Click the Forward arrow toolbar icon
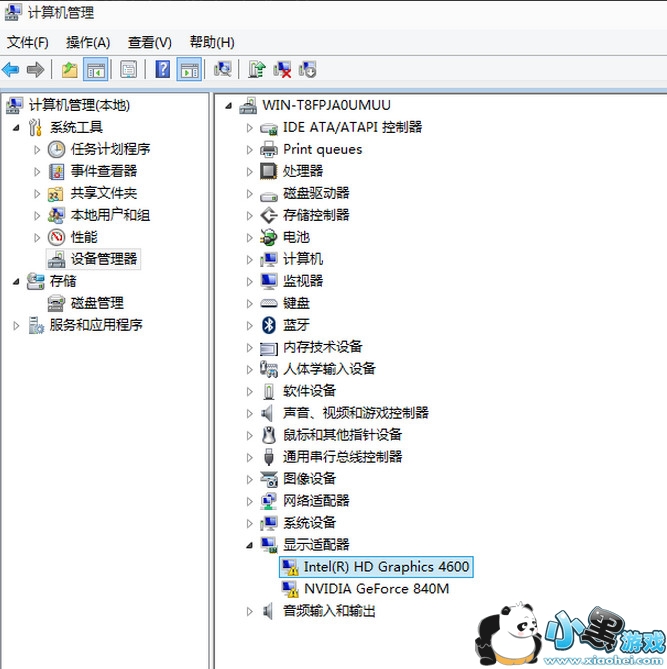 pos(35,69)
